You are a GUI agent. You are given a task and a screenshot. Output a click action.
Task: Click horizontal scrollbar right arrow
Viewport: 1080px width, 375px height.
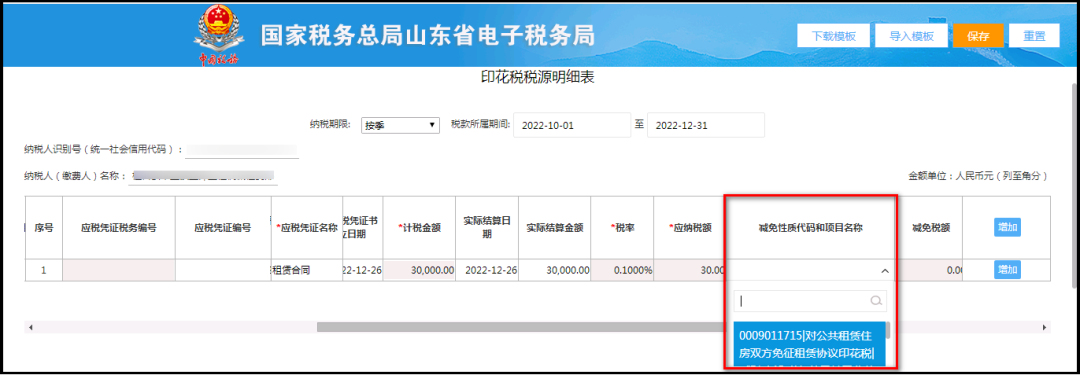pos(1045,327)
